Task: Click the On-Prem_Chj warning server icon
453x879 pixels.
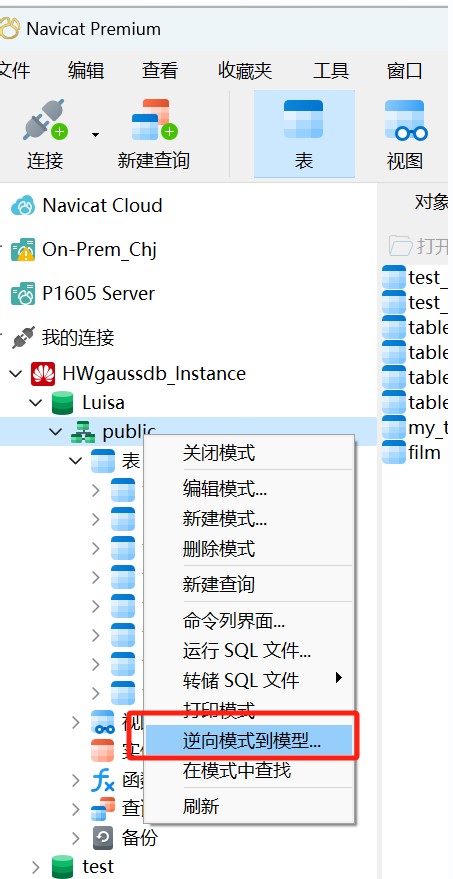Action: coord(23,250)
